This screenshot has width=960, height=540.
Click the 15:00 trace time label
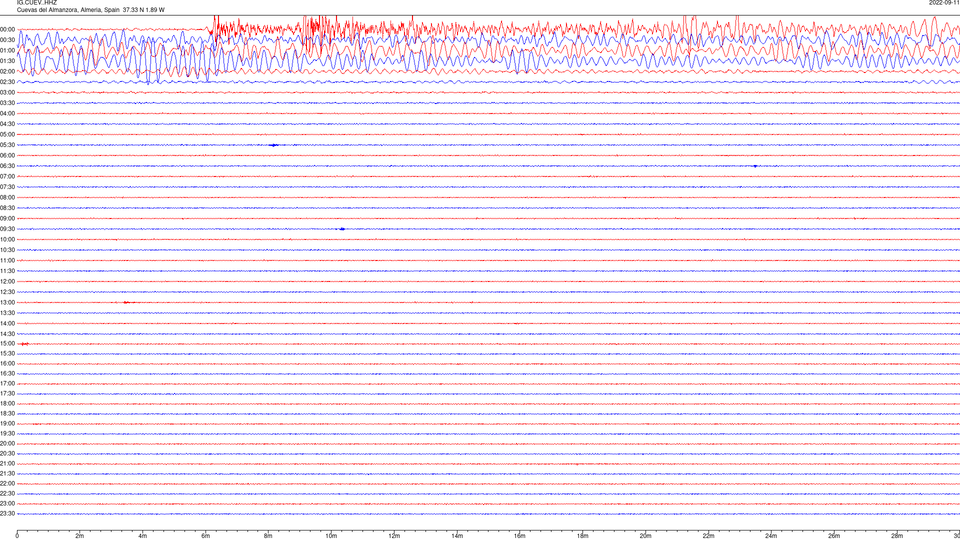7,344
